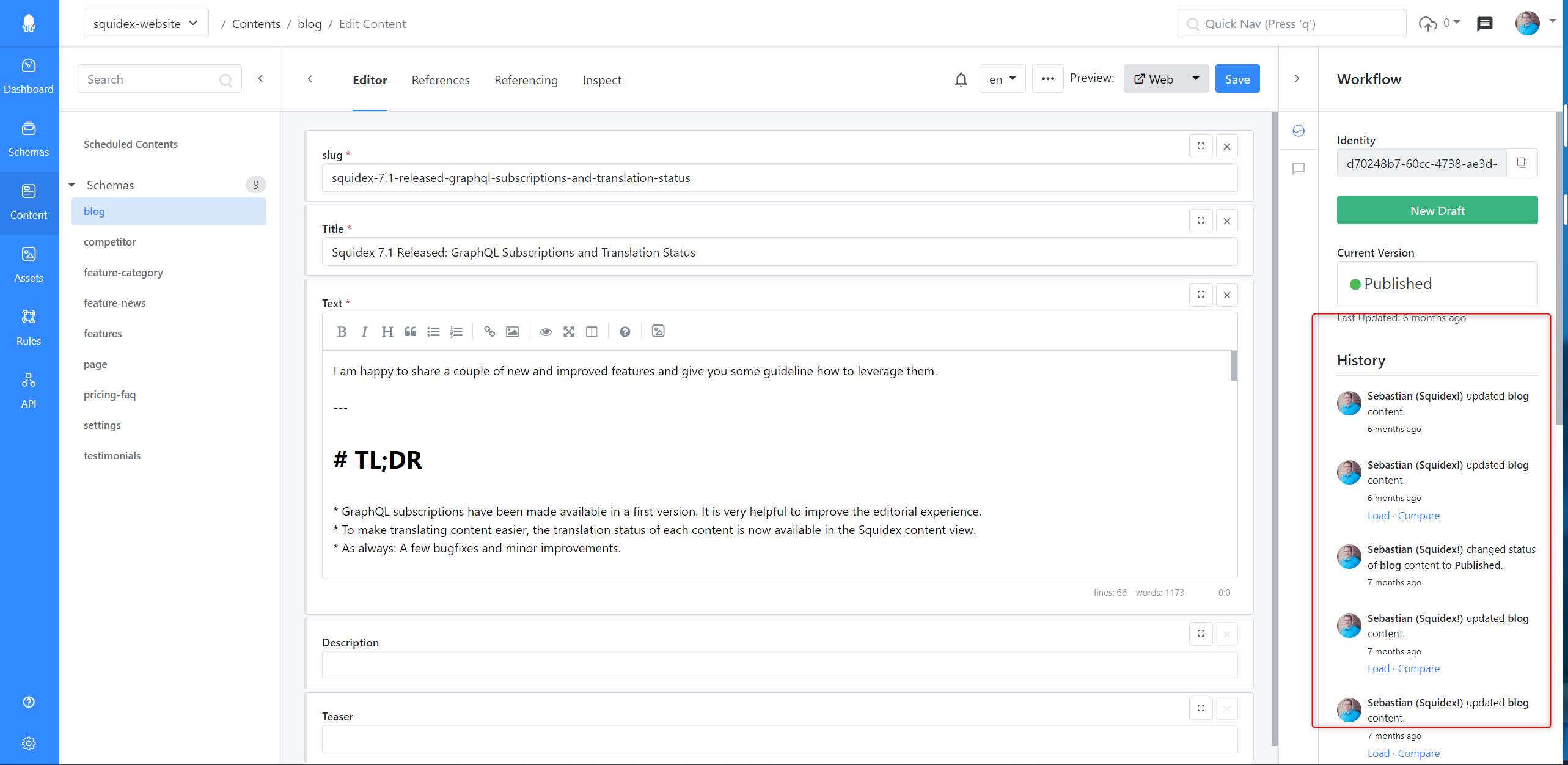Image resolution: width=1568 pixels, height=765 pixels.
Task: Open the Web preview dropdown arrow
Action: tap(1195, 78)
